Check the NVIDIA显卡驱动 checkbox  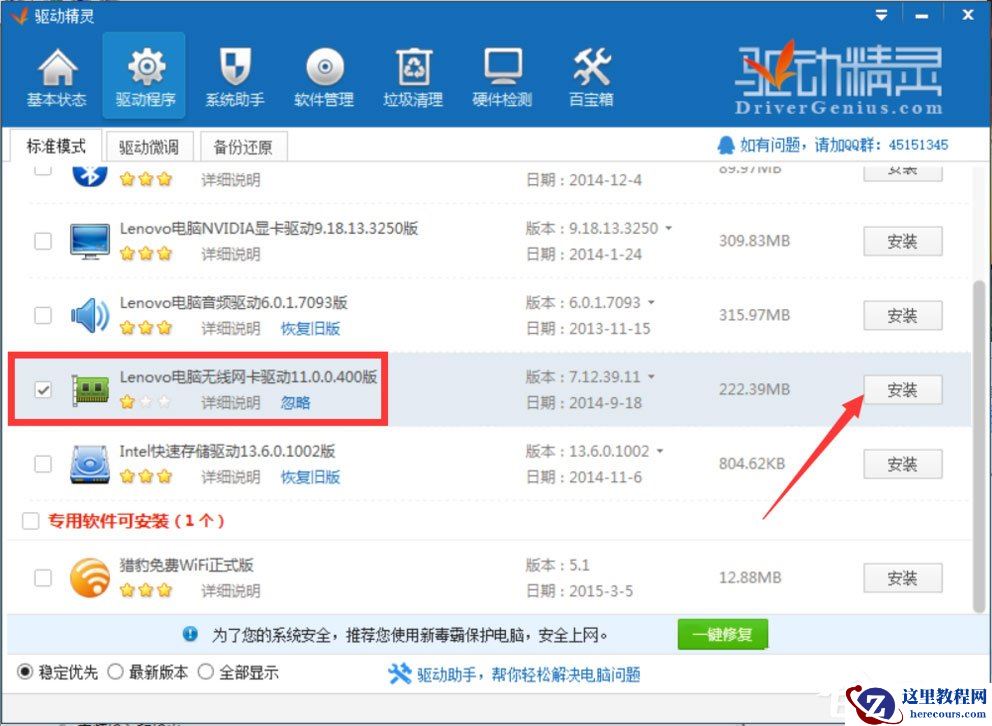(41, 240)
